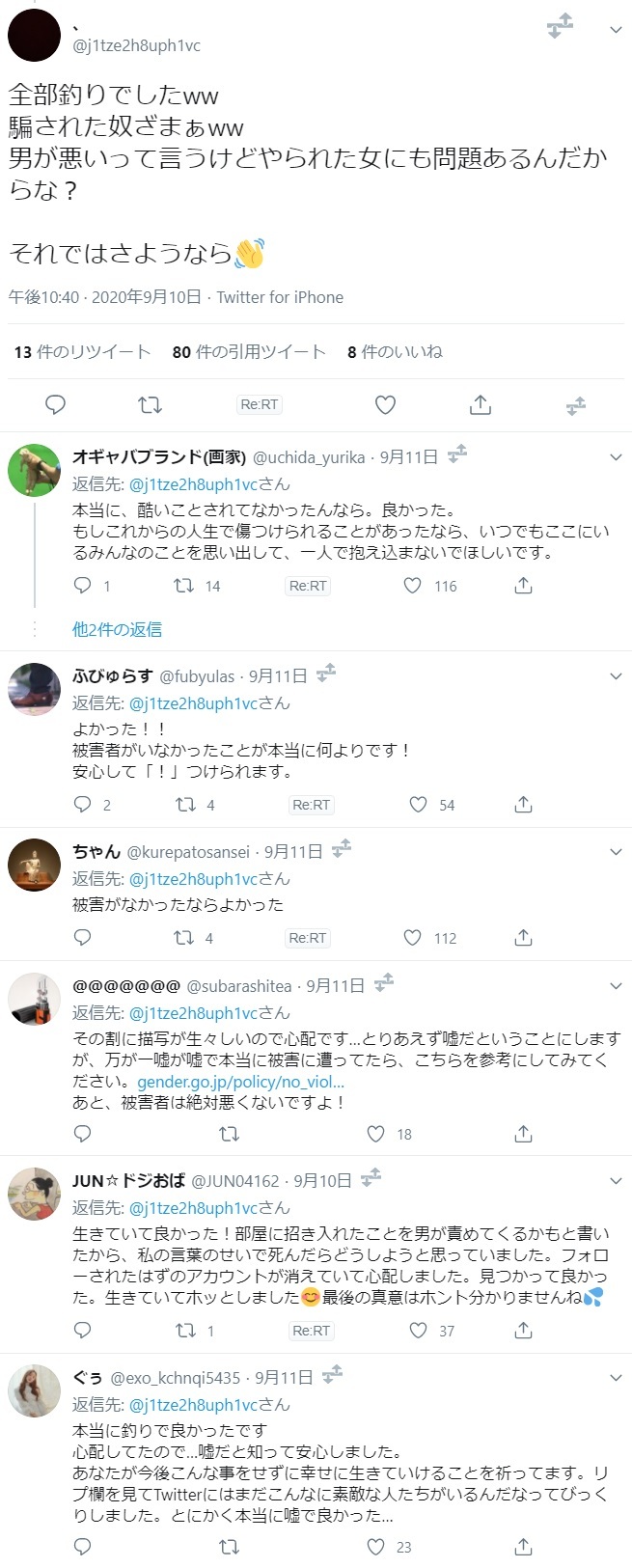View the 13 件のリツイート list
Viewport: 632px width, 1568px height.
[82, 352]
